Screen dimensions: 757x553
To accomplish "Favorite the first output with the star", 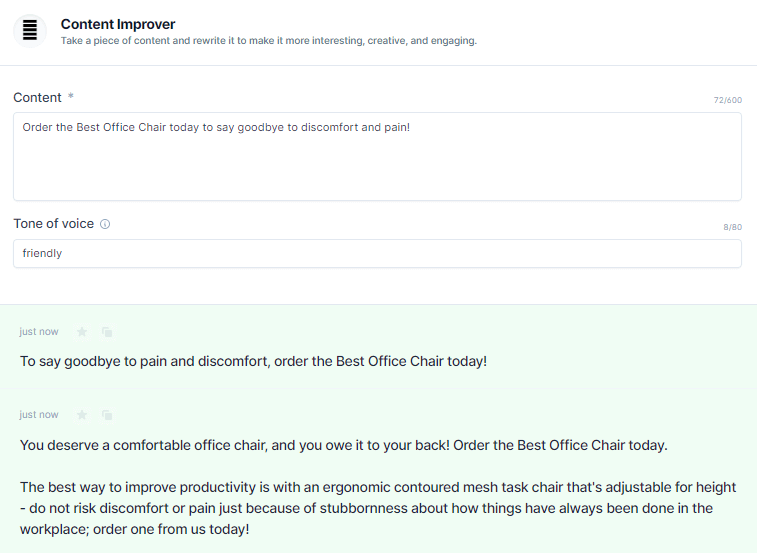I will [82, 332].
